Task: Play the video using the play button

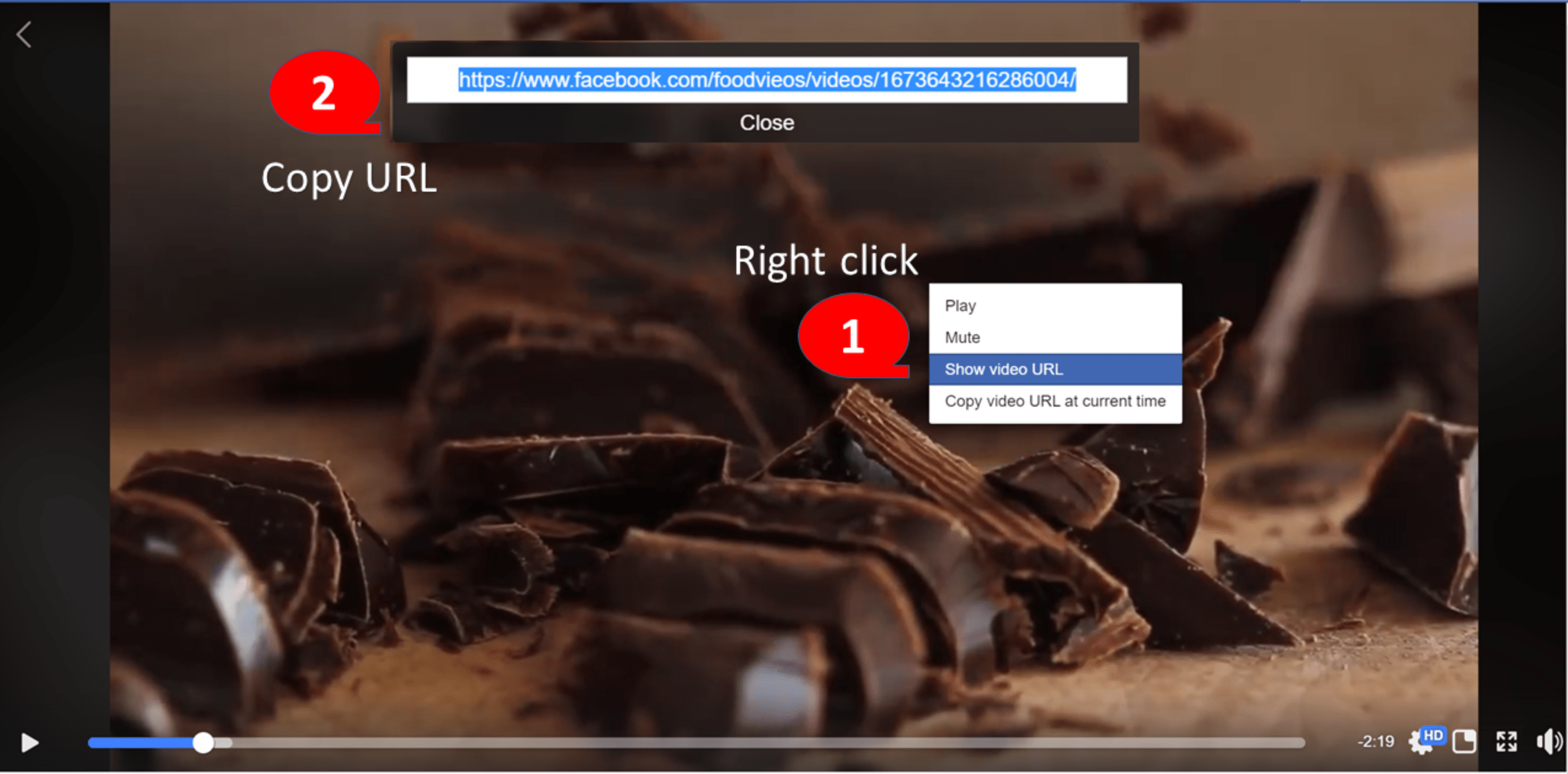Action: (x=29, y=743)
